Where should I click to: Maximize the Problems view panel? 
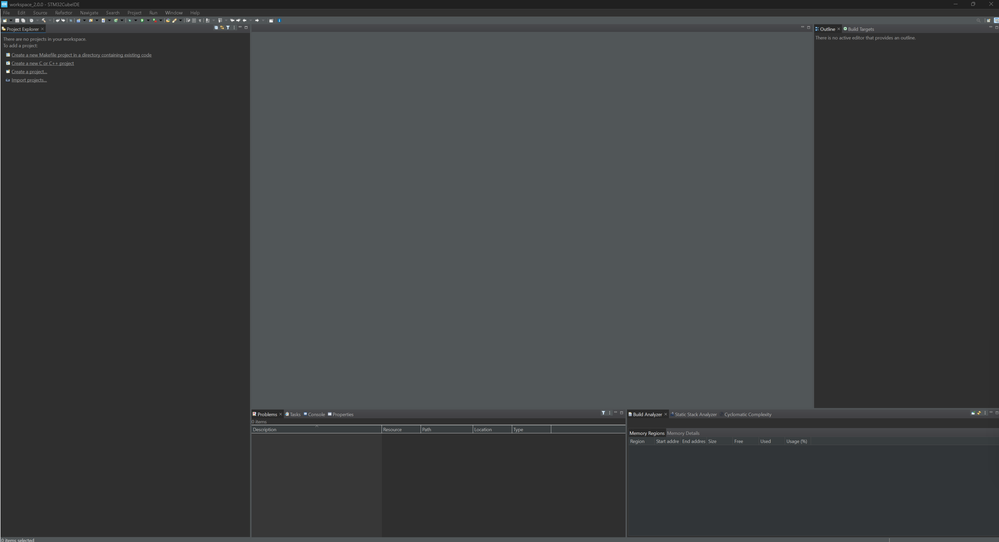click(622, 413)
